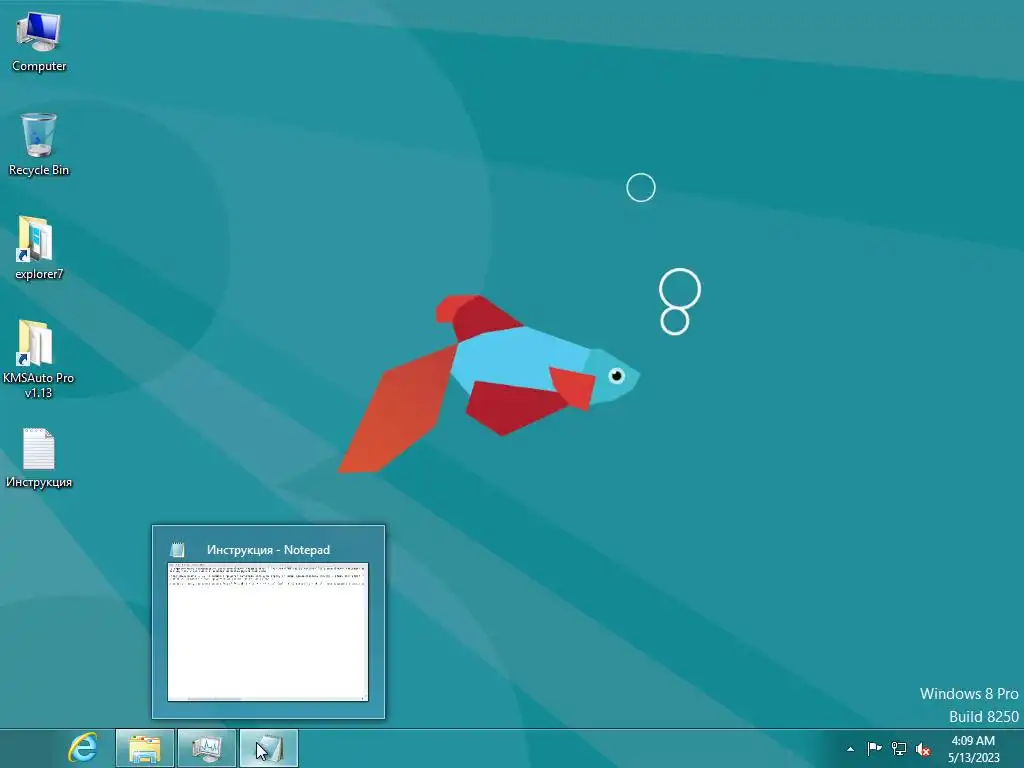The image size is (1024, 768).
Task: Open the system monitor taskbar button
Action: pos(207,748)
